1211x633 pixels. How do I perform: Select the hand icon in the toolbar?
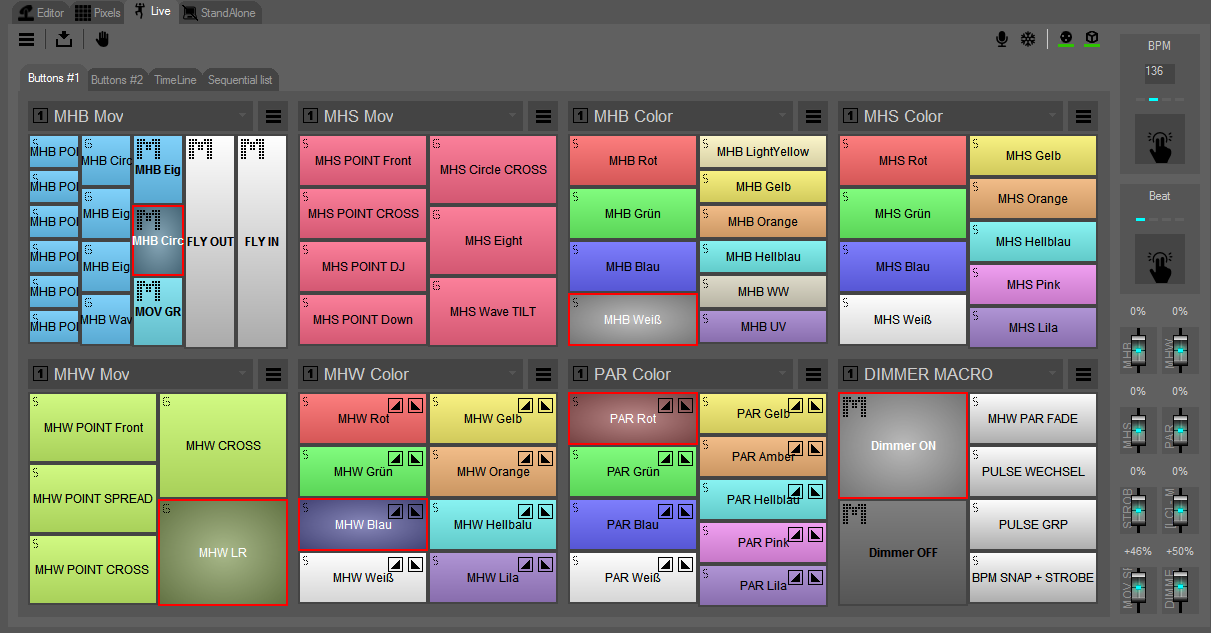click(102, 39)
